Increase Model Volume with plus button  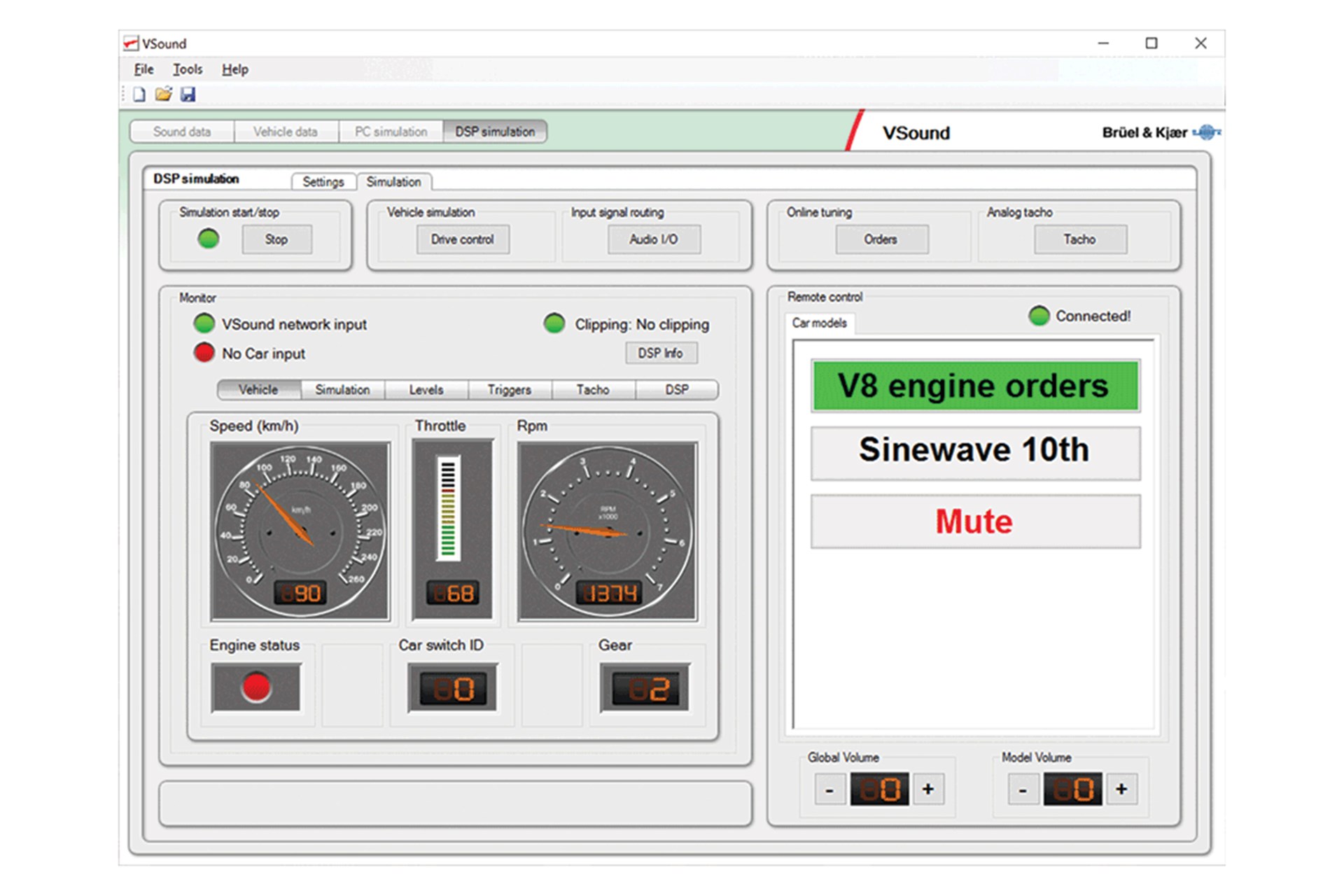[x=1121, y=790]
